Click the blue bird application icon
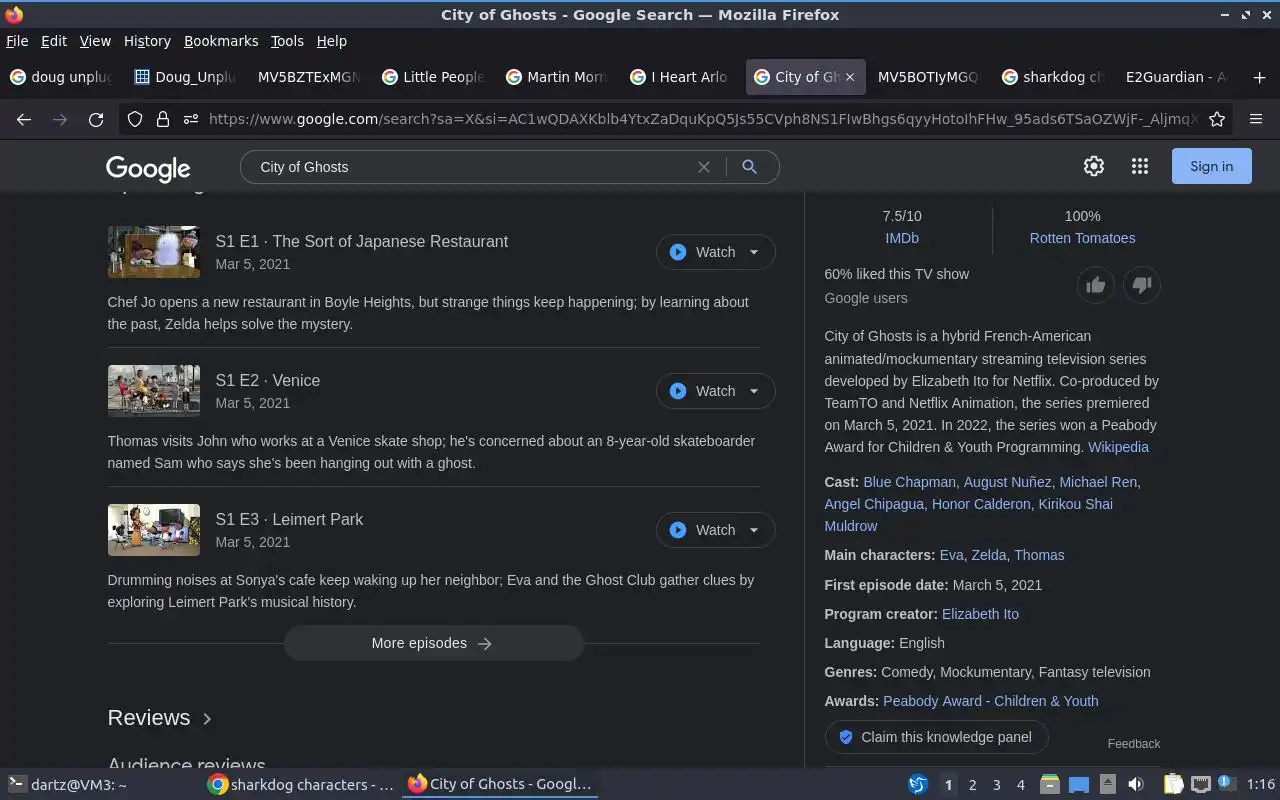 pyautogui.click(x=917, y=785)
